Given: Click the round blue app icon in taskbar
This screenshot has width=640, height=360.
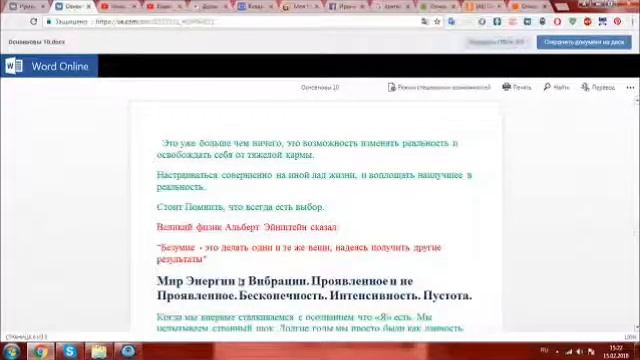Looking at the screenshot, I should [x=128, y=351].
